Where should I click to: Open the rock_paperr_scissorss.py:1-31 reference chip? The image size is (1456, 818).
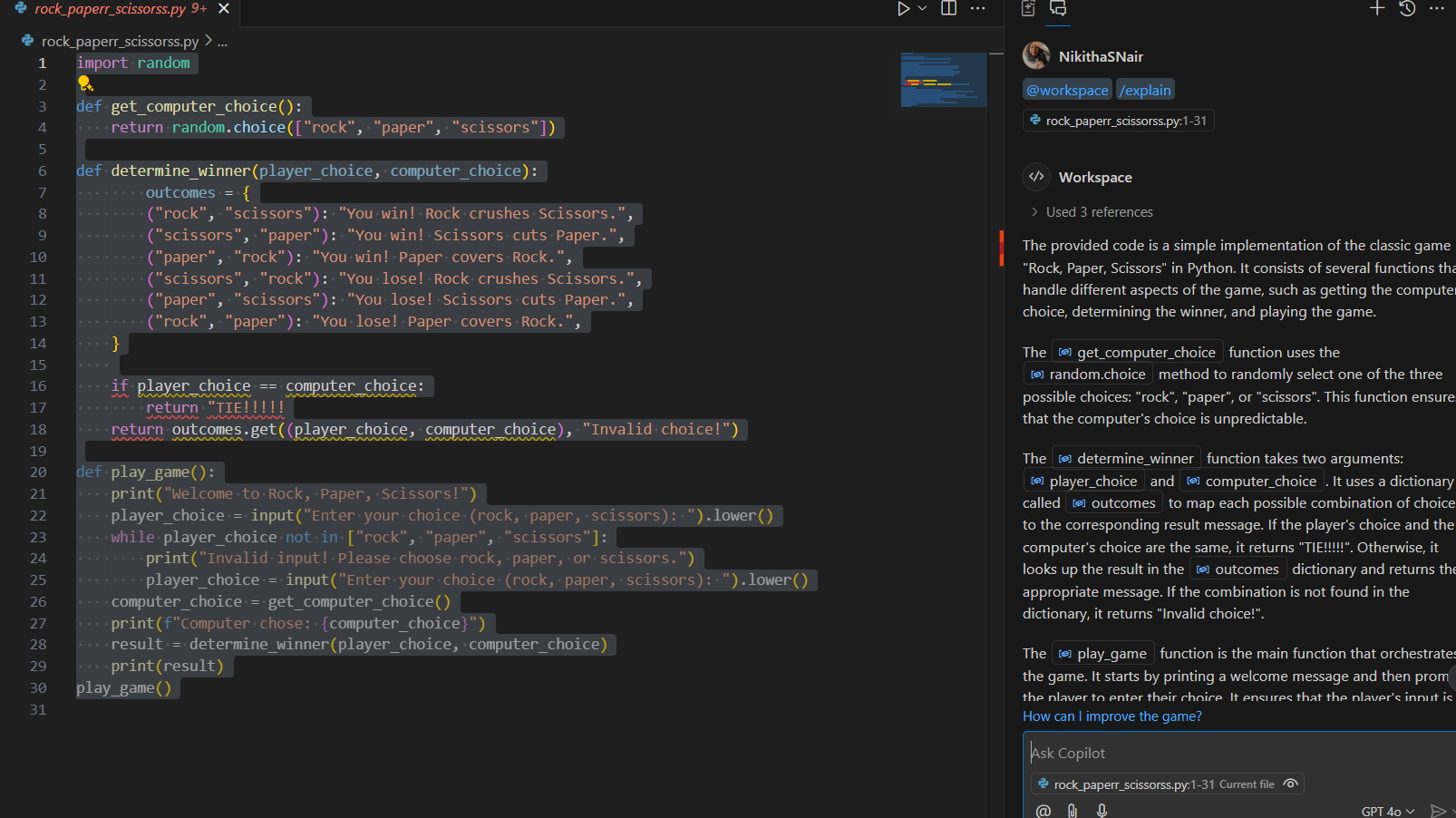(1119, 121)
